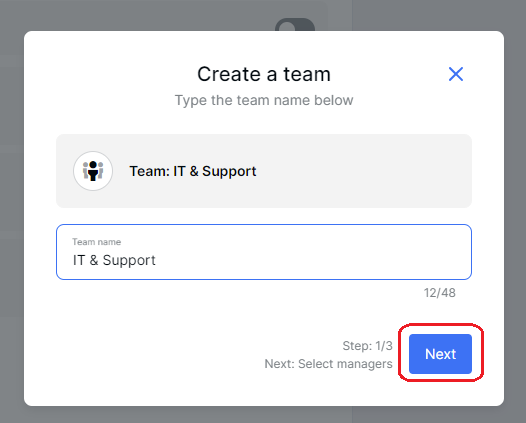Dismiss the modal using the blue X icon

coord(456,74)
